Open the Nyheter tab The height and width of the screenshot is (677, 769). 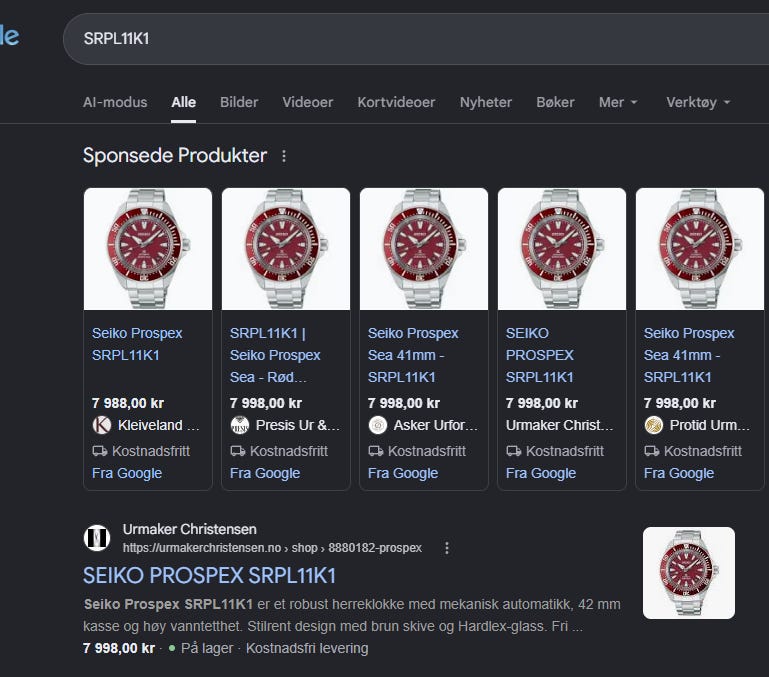click(x=486, y=102)
